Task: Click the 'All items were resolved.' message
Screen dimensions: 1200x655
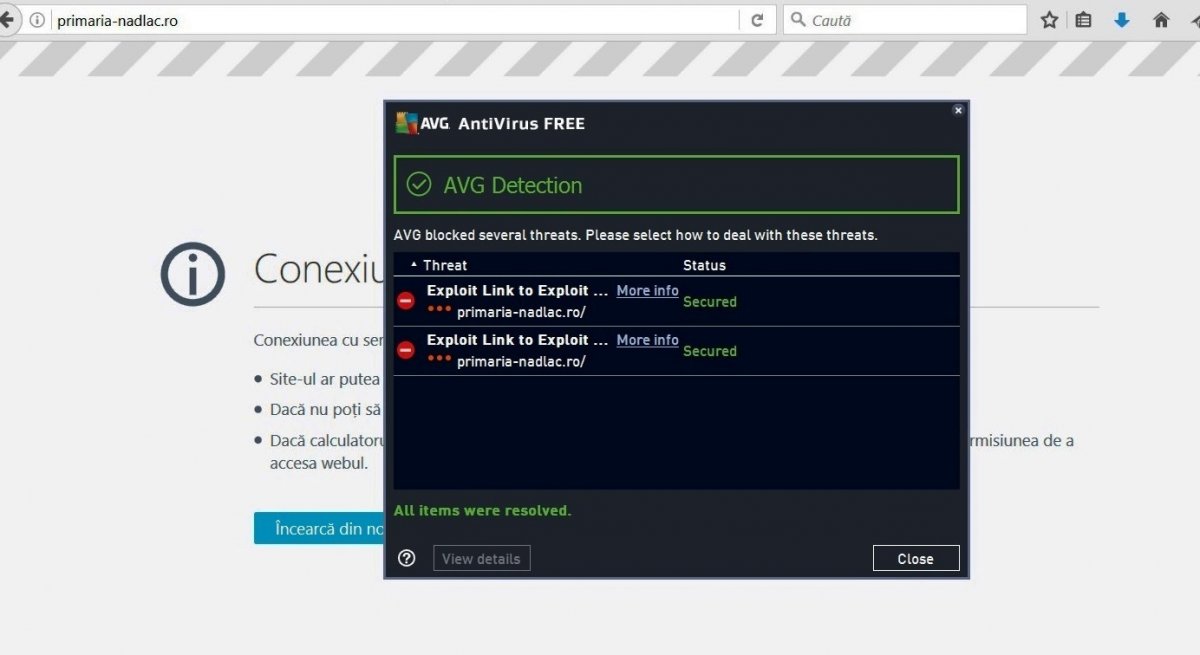Action: 483,510
